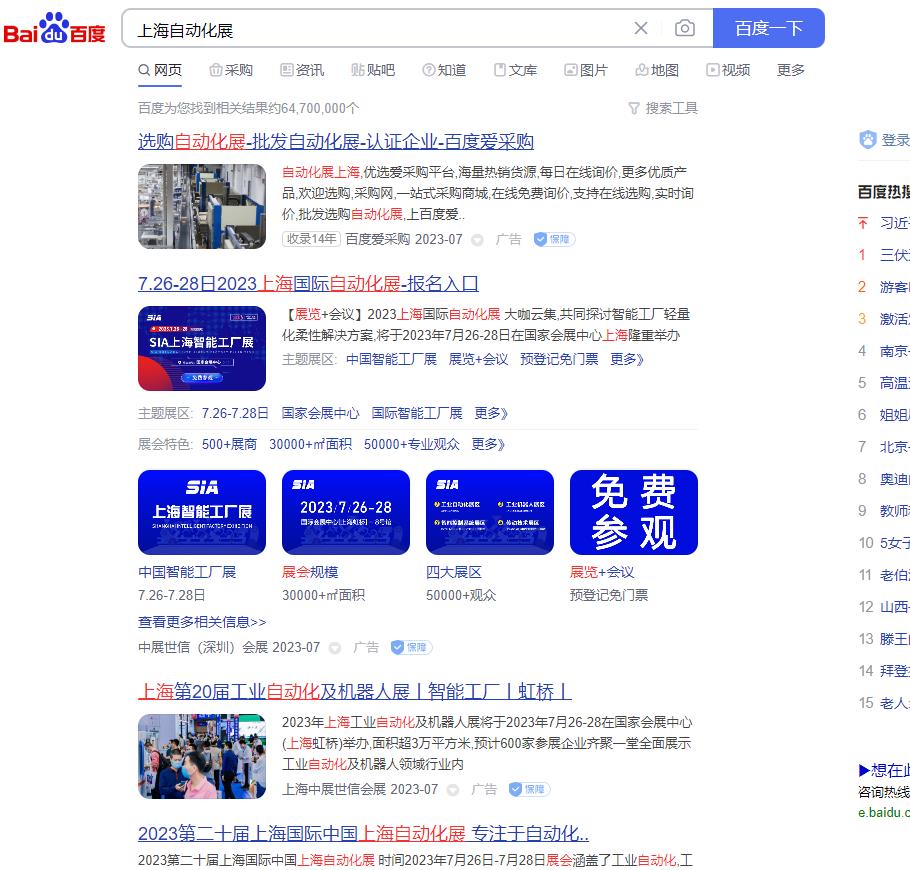Image resolution: width=910 pixels, height=870 pixels.
Task: Click the 国家会展中心 link
Action: pos(320,413)
